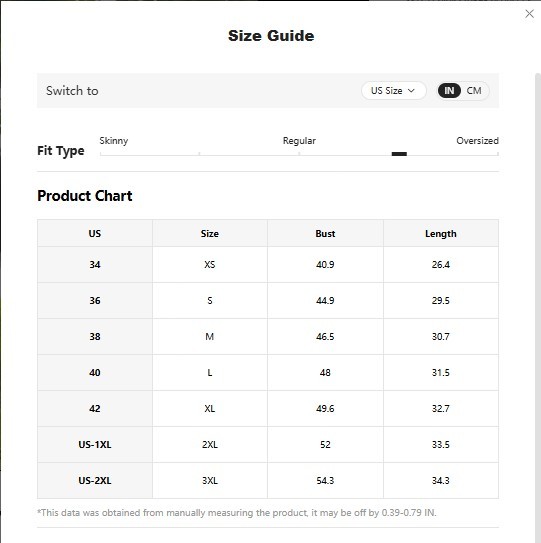
Task: Click the Product Chart heading
Action: 85,196
